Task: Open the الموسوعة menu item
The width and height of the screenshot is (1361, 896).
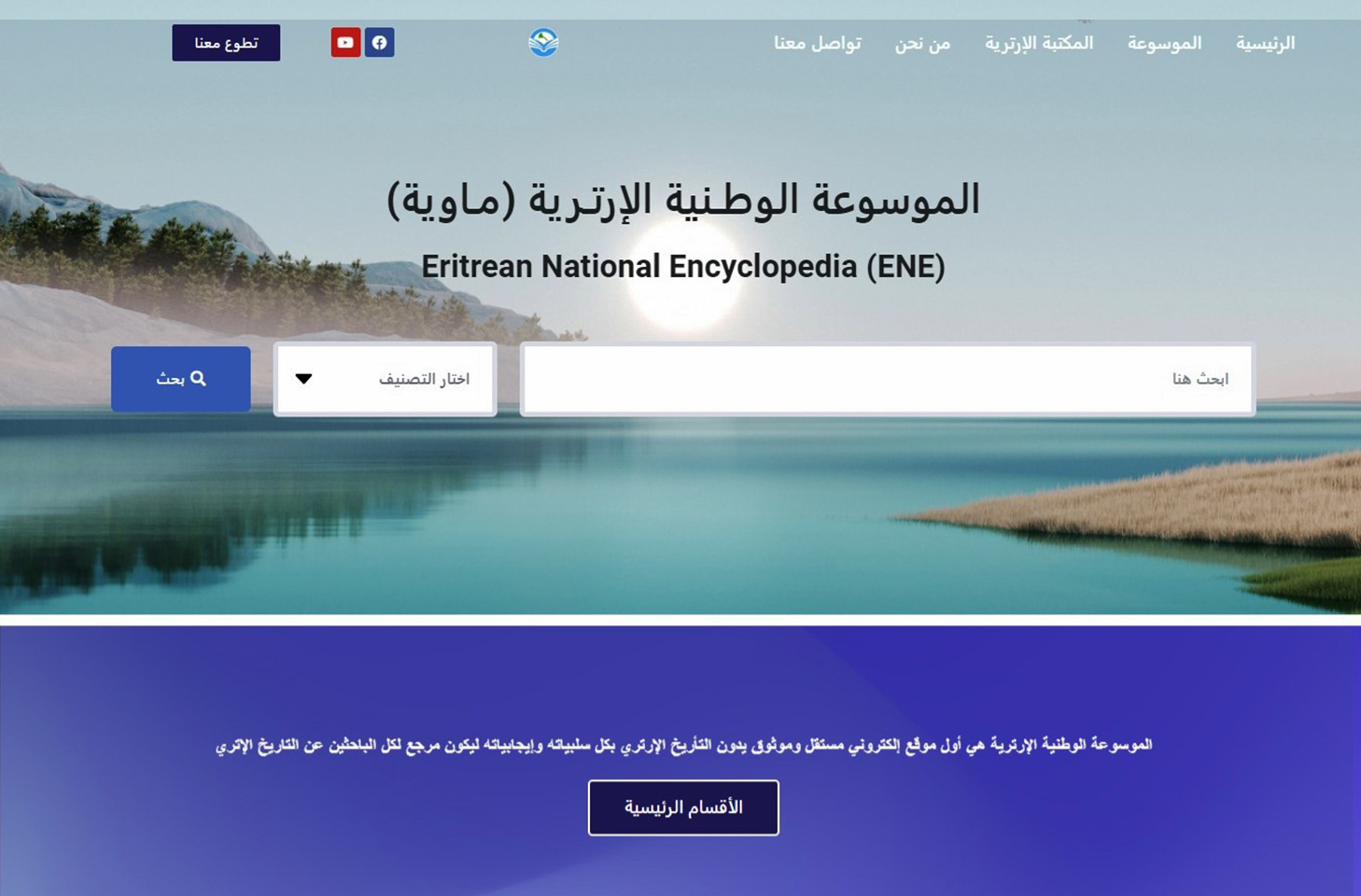Action: (1164, 43)
